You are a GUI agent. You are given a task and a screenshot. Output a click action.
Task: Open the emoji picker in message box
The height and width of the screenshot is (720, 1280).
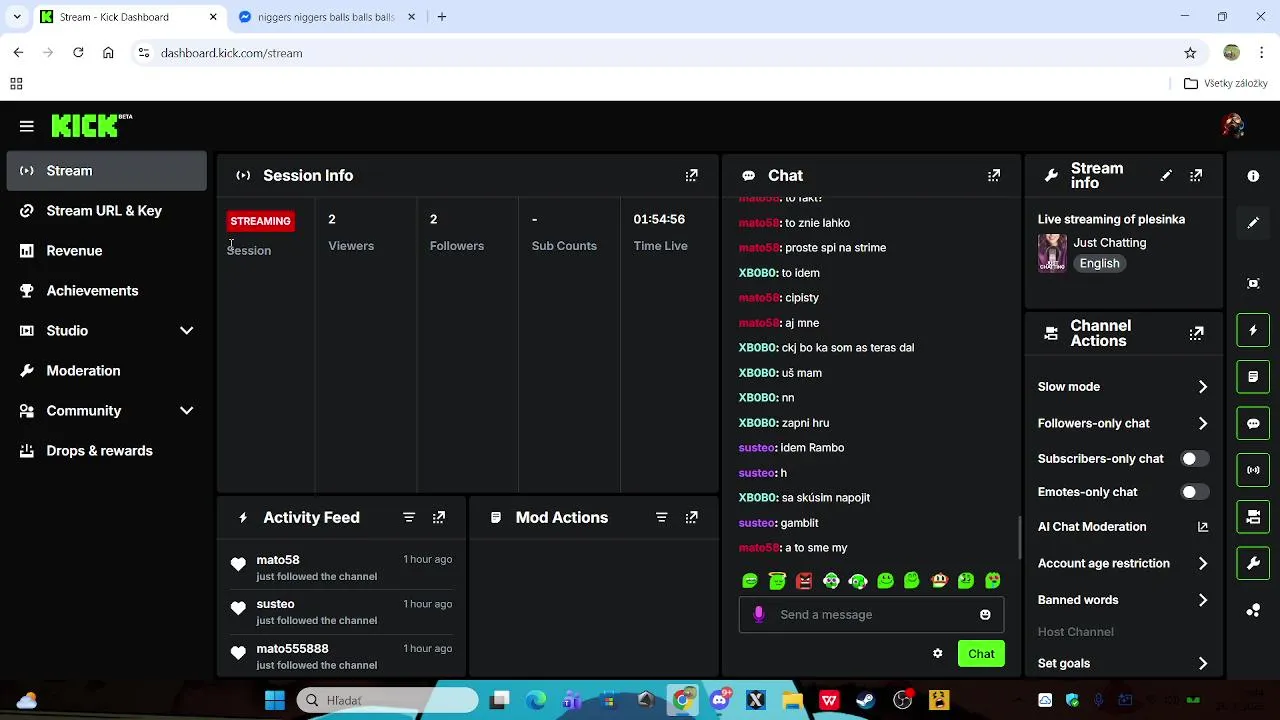point(985,615)
